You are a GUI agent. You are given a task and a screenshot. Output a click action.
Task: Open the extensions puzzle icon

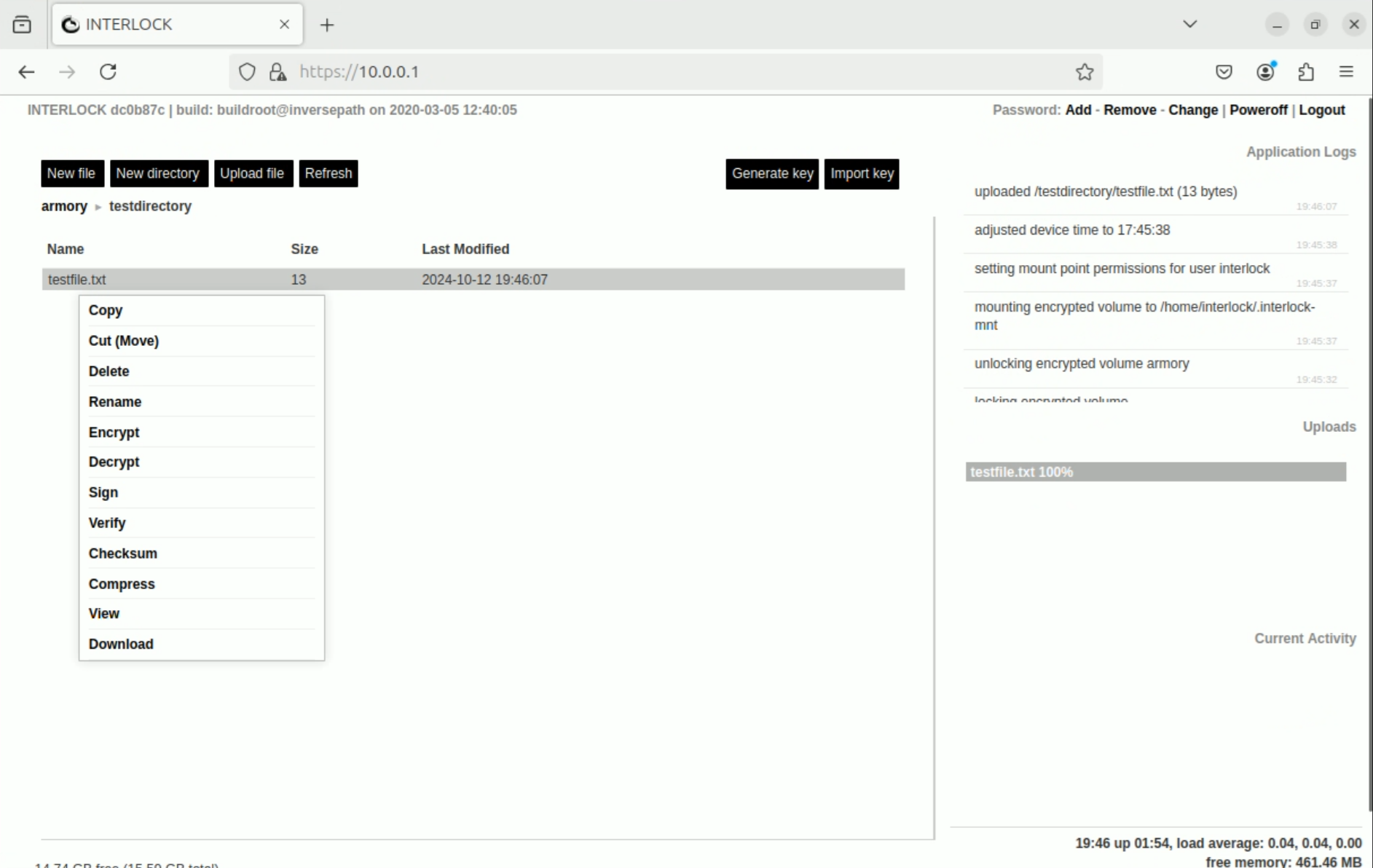pyautogui.click(x=1306, y=71)
